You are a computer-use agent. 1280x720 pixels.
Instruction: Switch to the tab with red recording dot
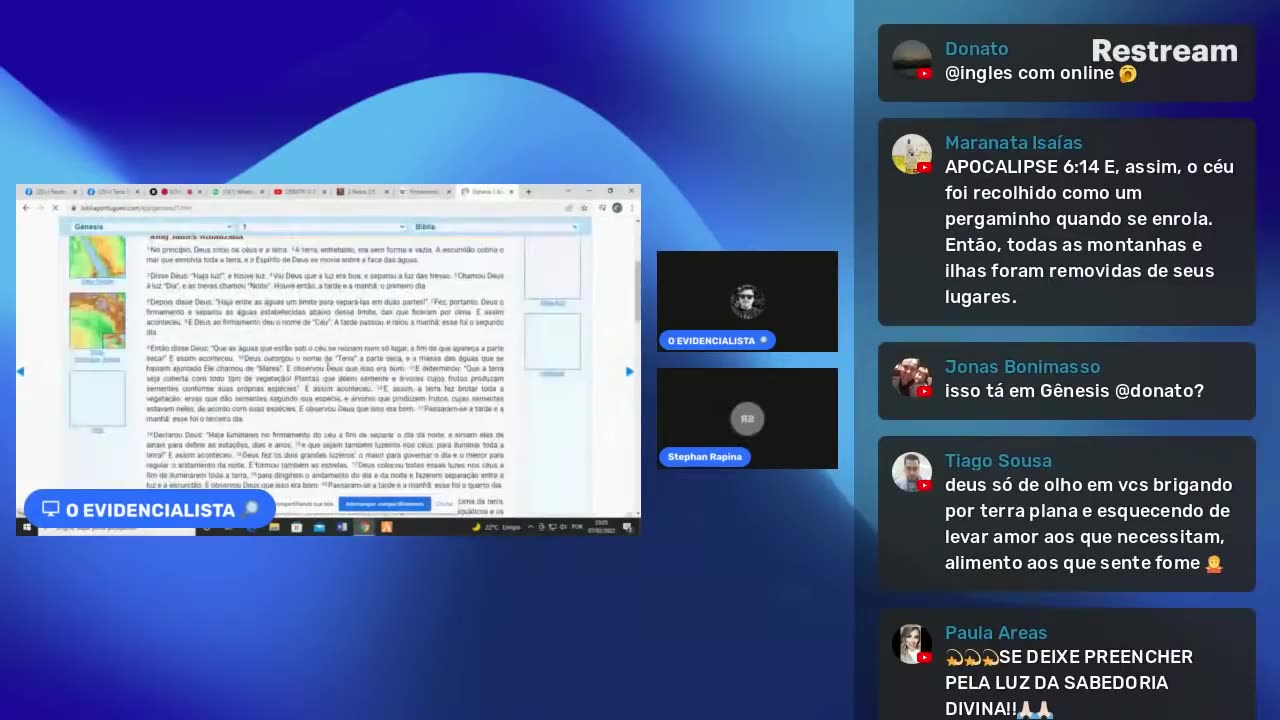click(x=176, y=191)
